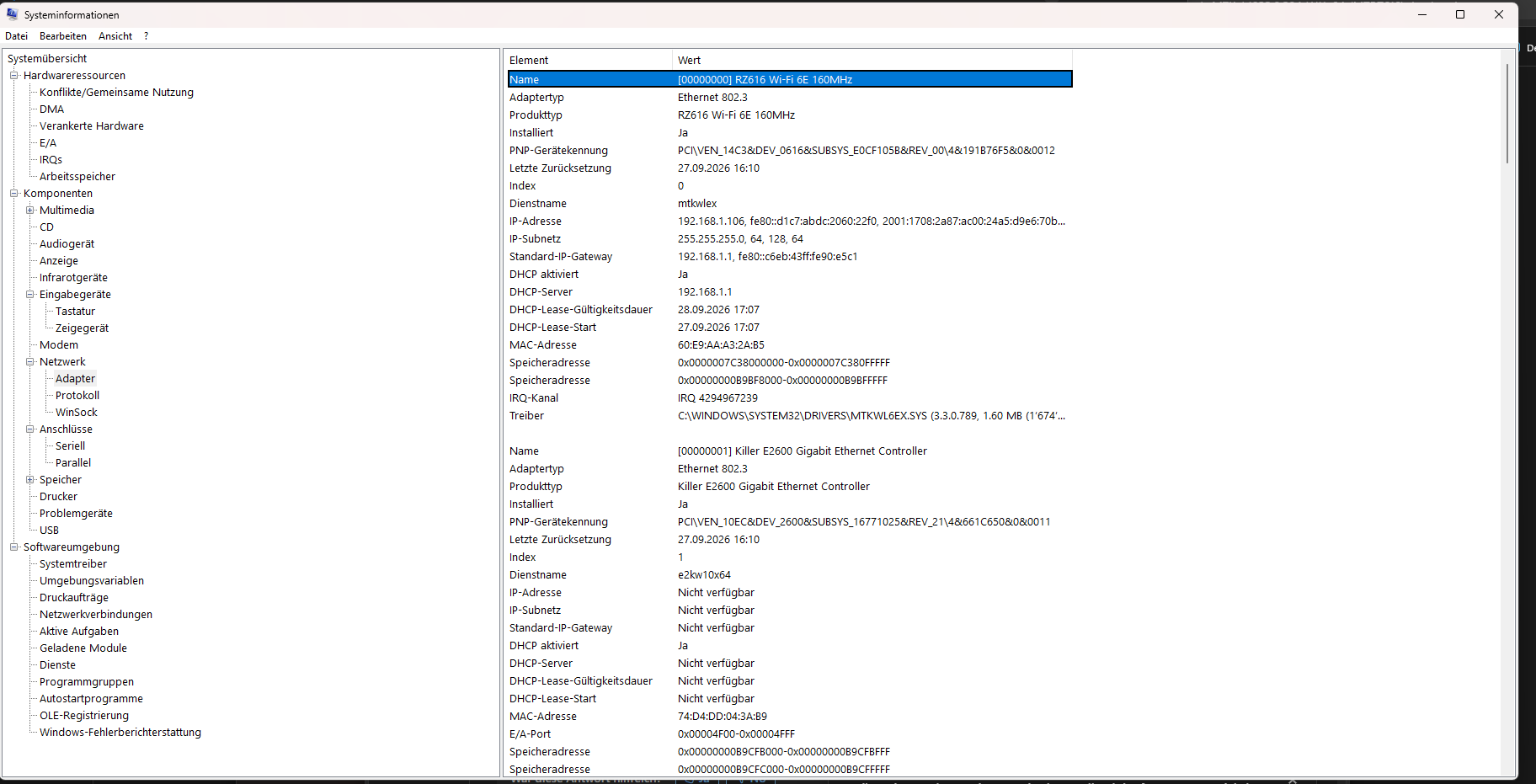Click the details pane vertical scrollbar thumb
The image size is (1536, 784).
pos(1507,113)
